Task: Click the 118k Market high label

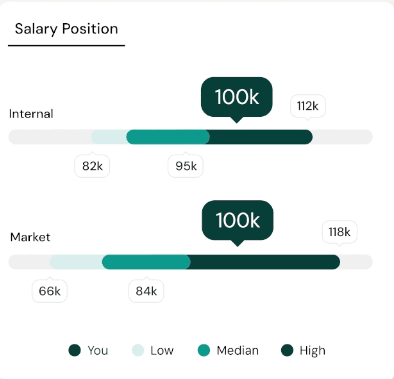Action: tap(339, 232)
